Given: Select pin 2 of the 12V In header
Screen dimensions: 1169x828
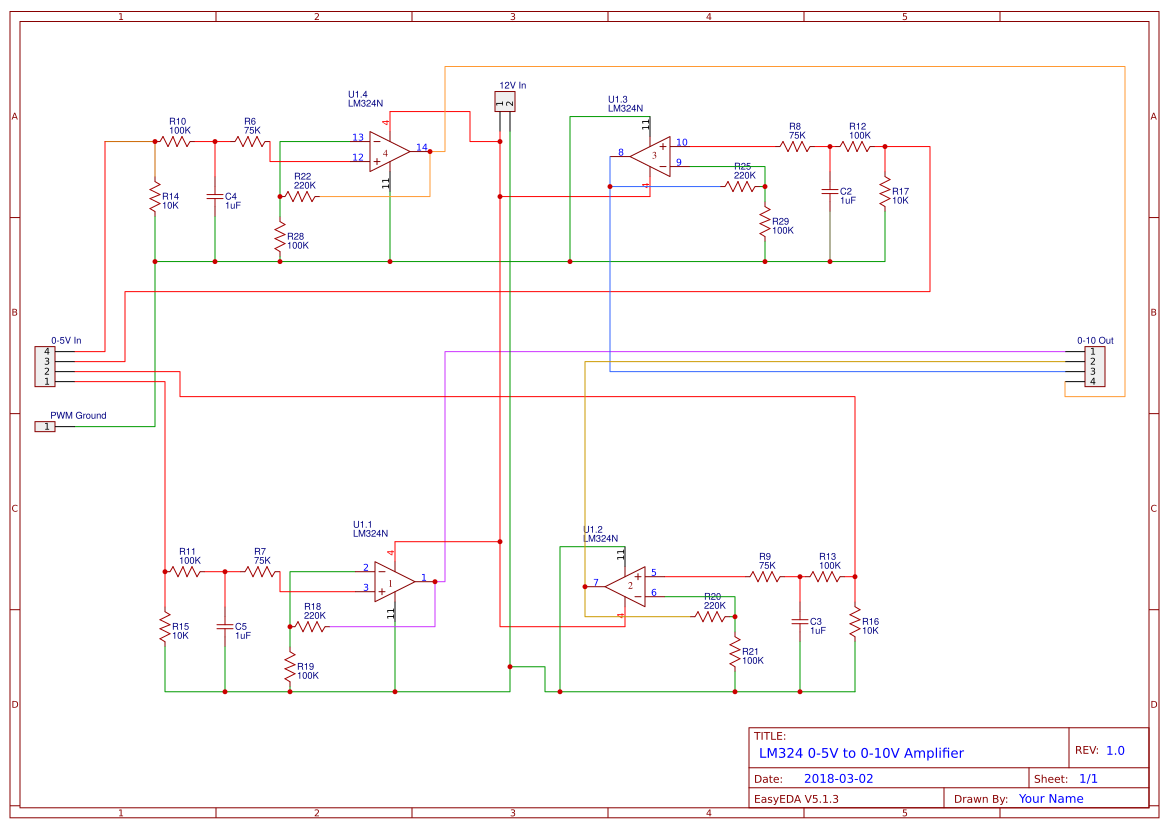Looking at the screenshot, I should (510, 103).
